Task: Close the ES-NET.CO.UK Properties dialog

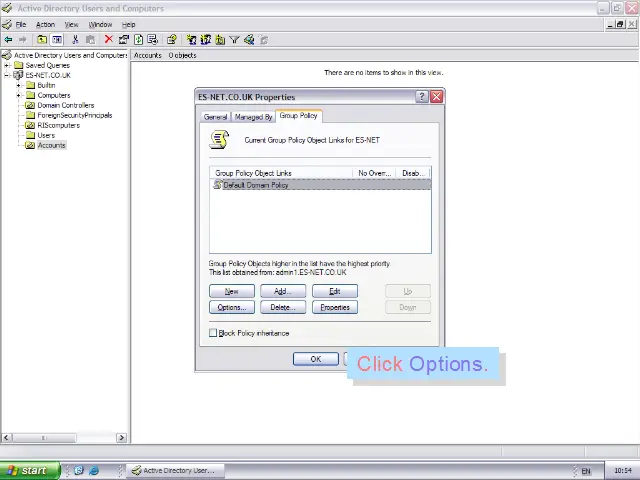Action: pos(436,97)
